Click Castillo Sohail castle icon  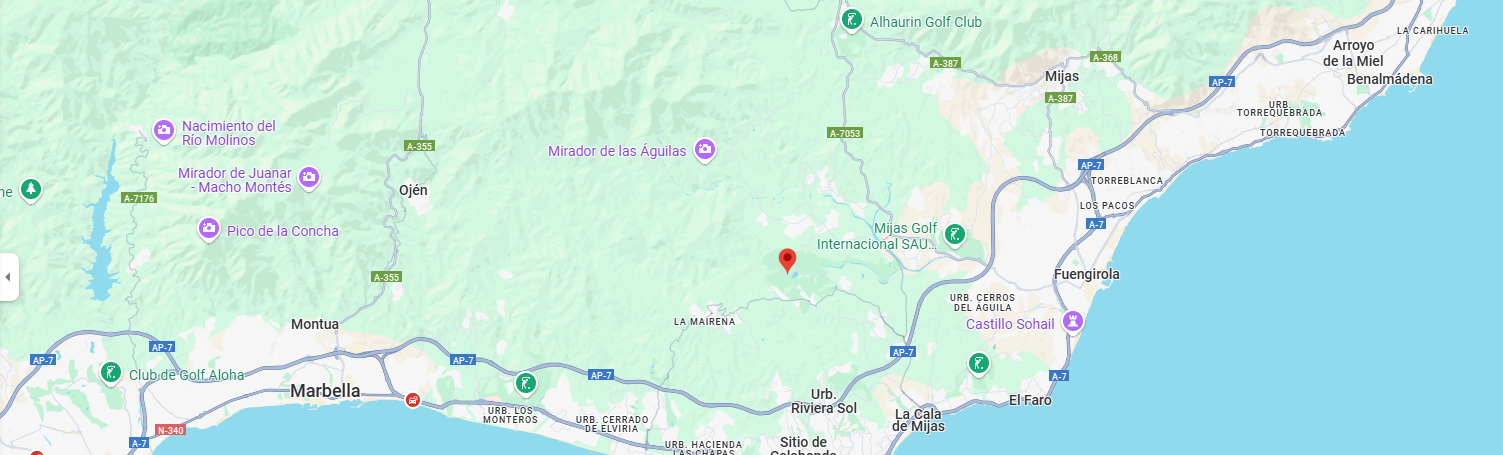(x=1074, y=322)
